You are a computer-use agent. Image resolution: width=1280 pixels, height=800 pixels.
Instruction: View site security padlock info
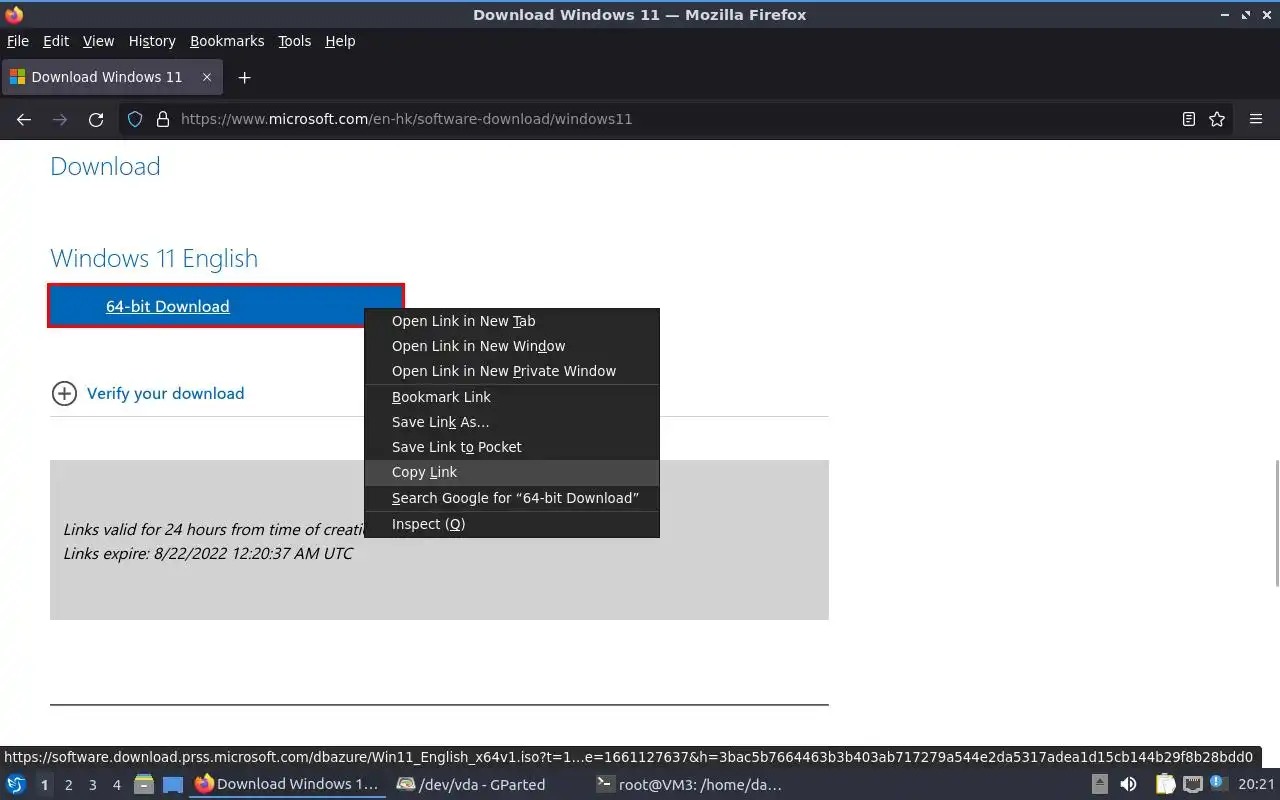[163, 119]
